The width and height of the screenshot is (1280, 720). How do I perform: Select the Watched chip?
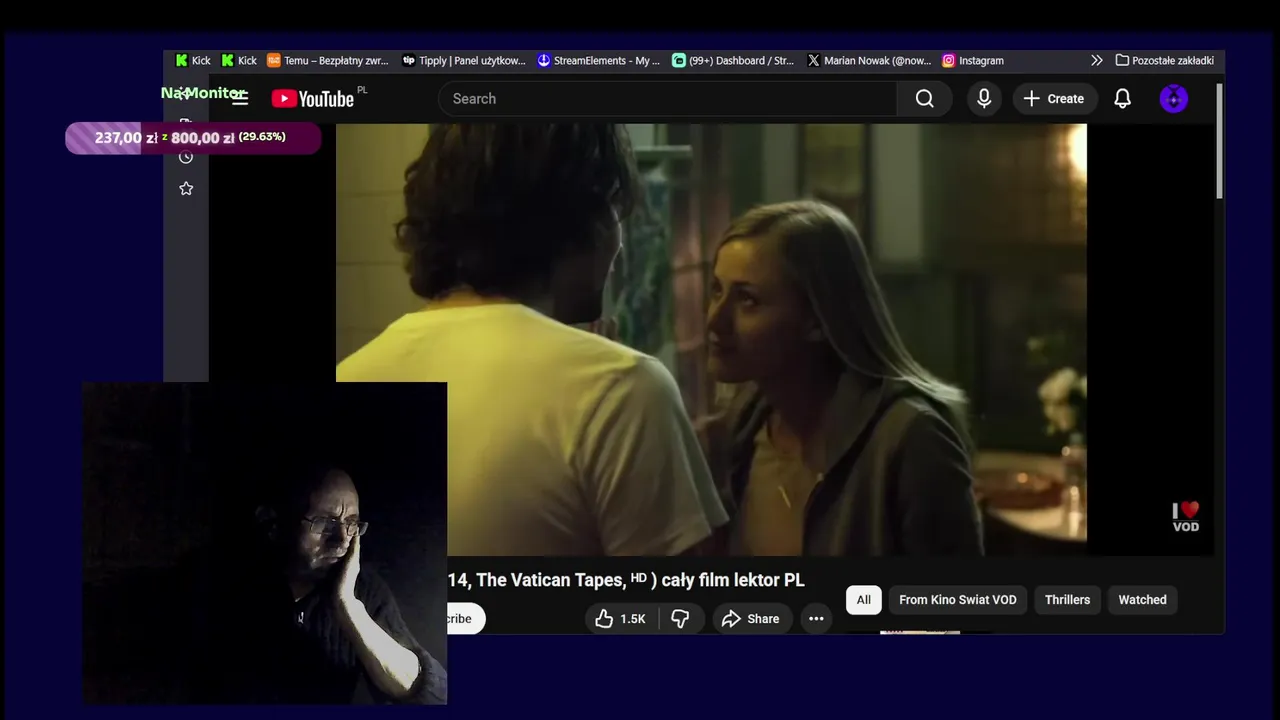(x=1142, y=599)
